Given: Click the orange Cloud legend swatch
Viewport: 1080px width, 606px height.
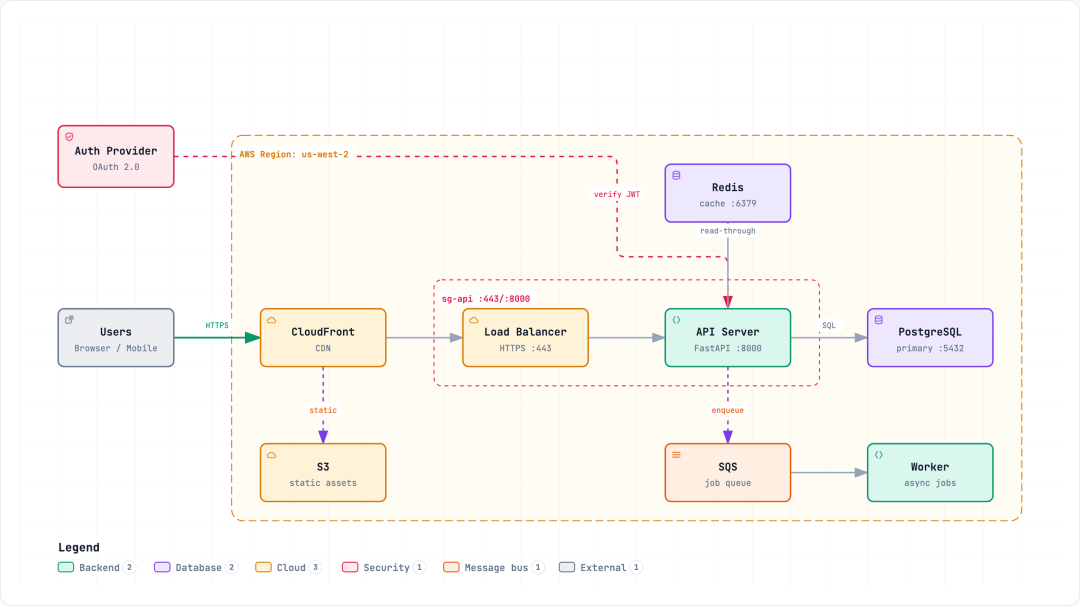Looking at the screenshot, I should [x=263, y=567].
